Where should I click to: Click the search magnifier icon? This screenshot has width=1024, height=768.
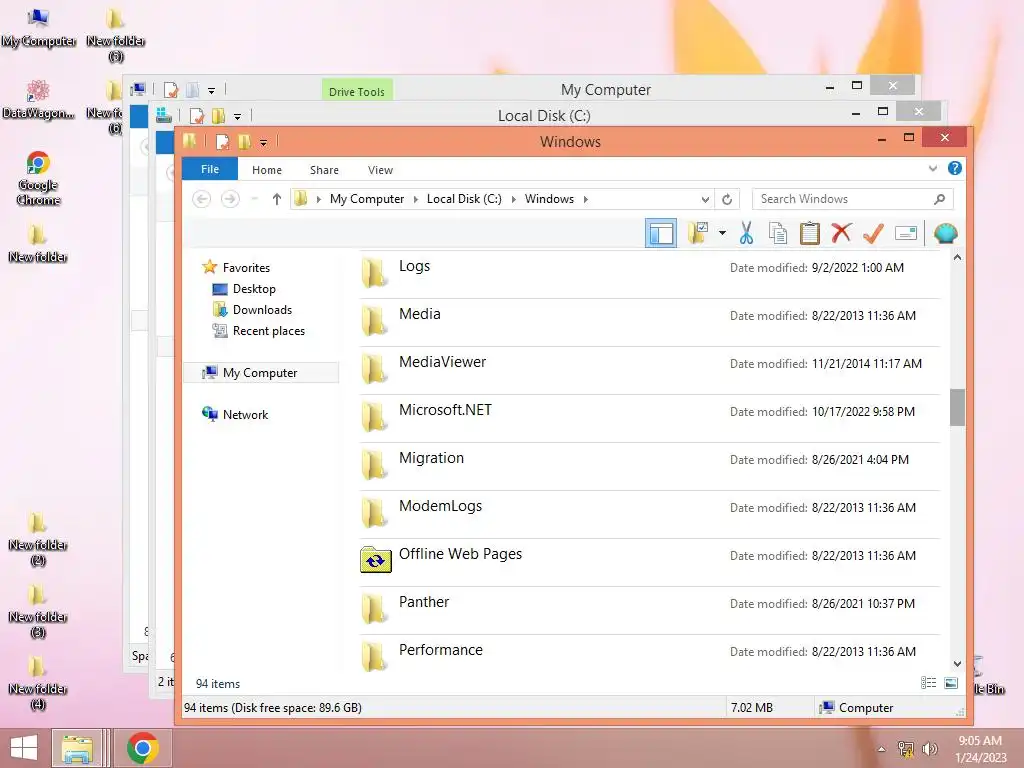point(940,199)
